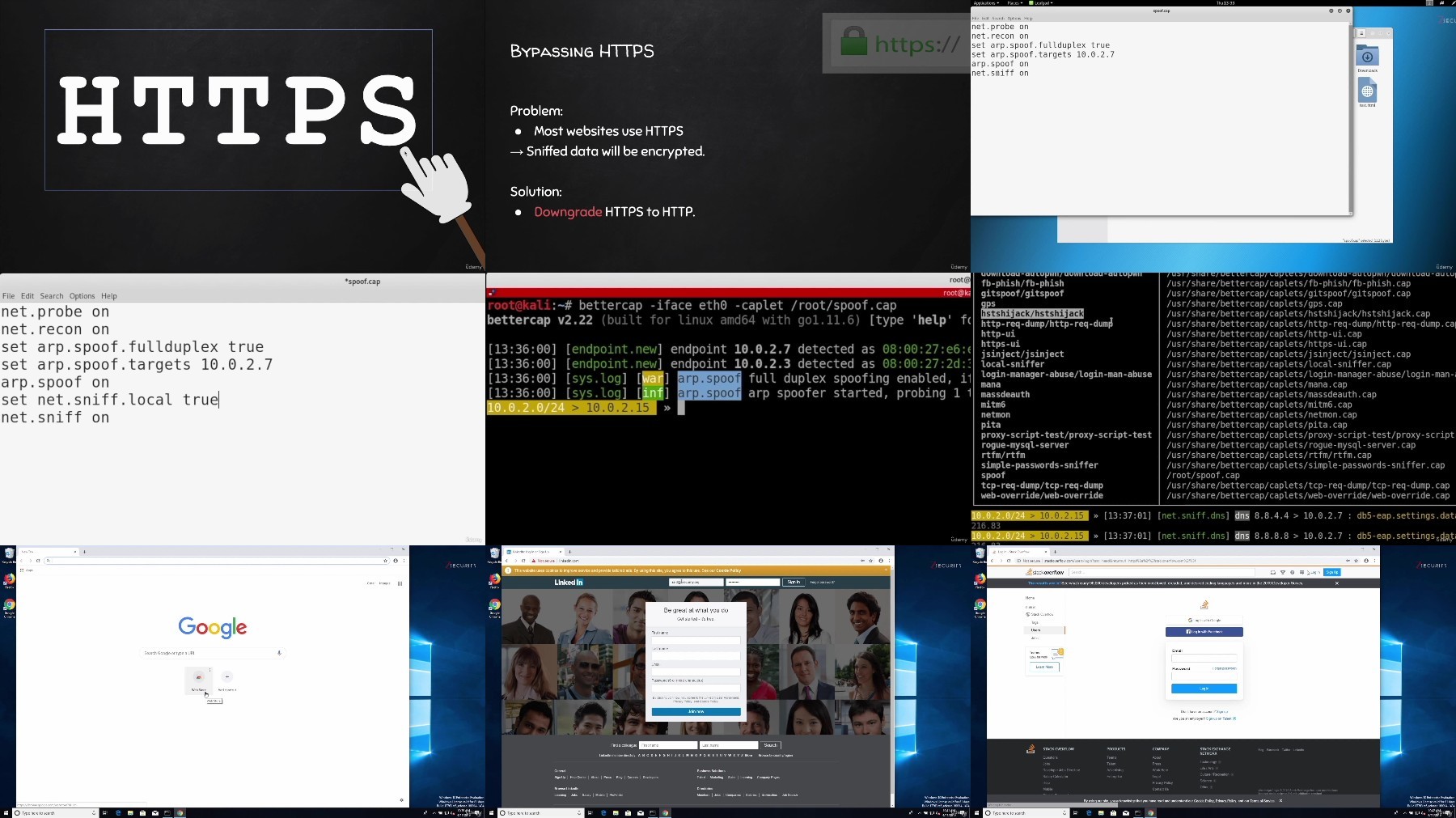Focus the Password field on Stack Overflow

point(1204,676)
